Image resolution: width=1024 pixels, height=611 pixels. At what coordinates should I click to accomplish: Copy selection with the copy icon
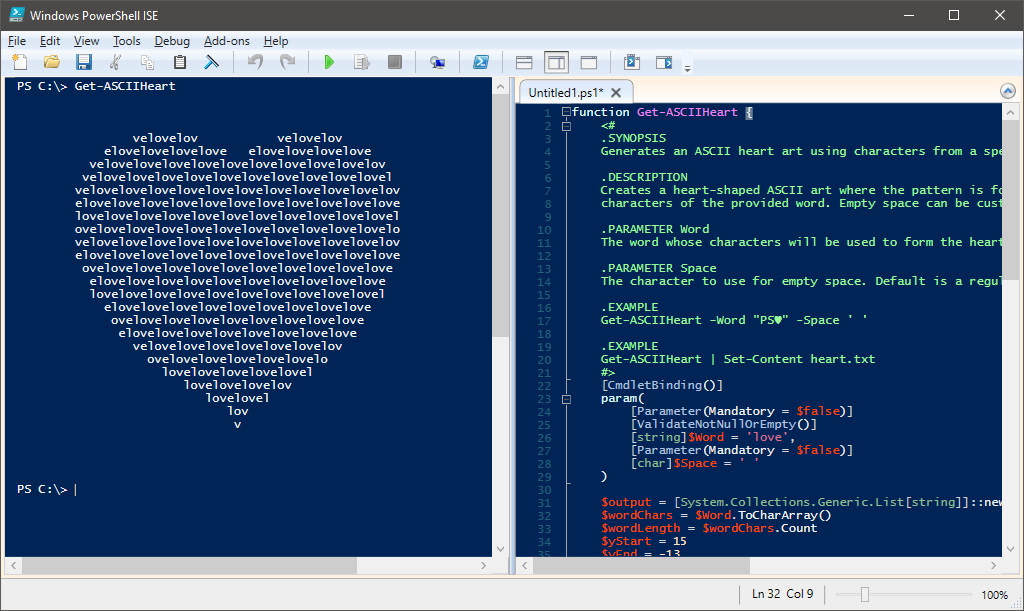148,62
